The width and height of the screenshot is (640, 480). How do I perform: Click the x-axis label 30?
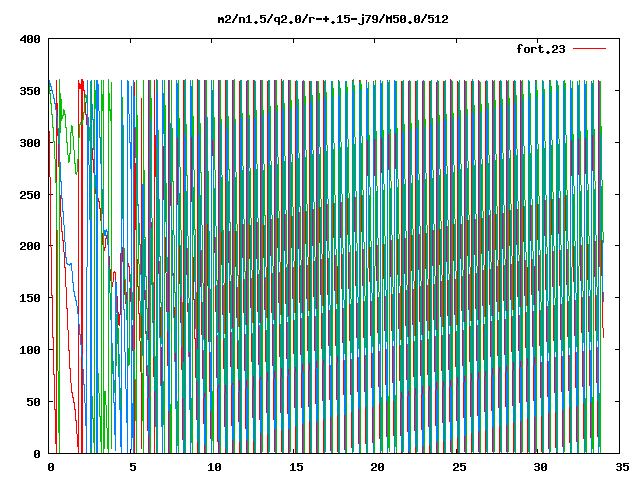(x=540, y=467)
